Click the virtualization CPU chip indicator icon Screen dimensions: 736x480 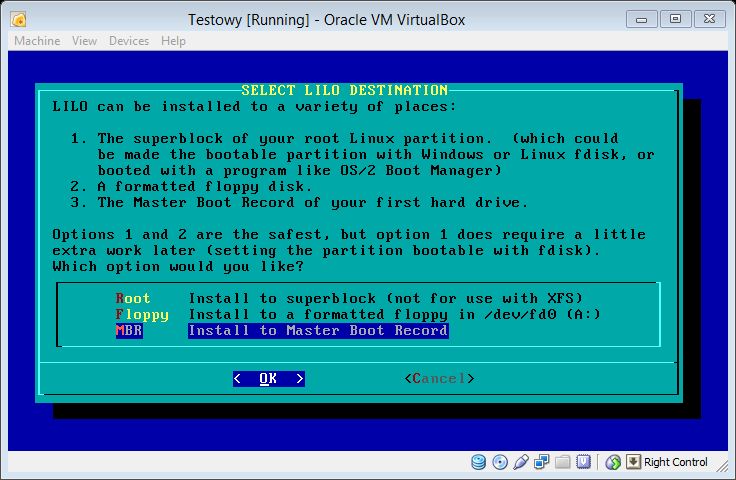click(583, 462)
